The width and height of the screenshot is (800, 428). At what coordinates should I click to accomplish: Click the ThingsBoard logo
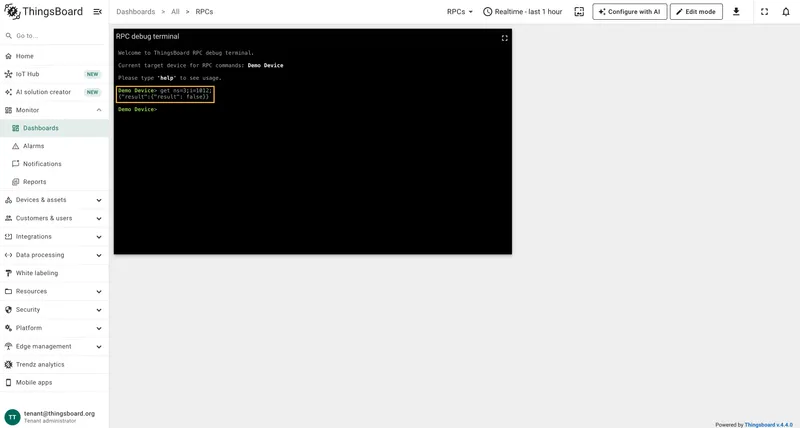click(x=43, y=11)
